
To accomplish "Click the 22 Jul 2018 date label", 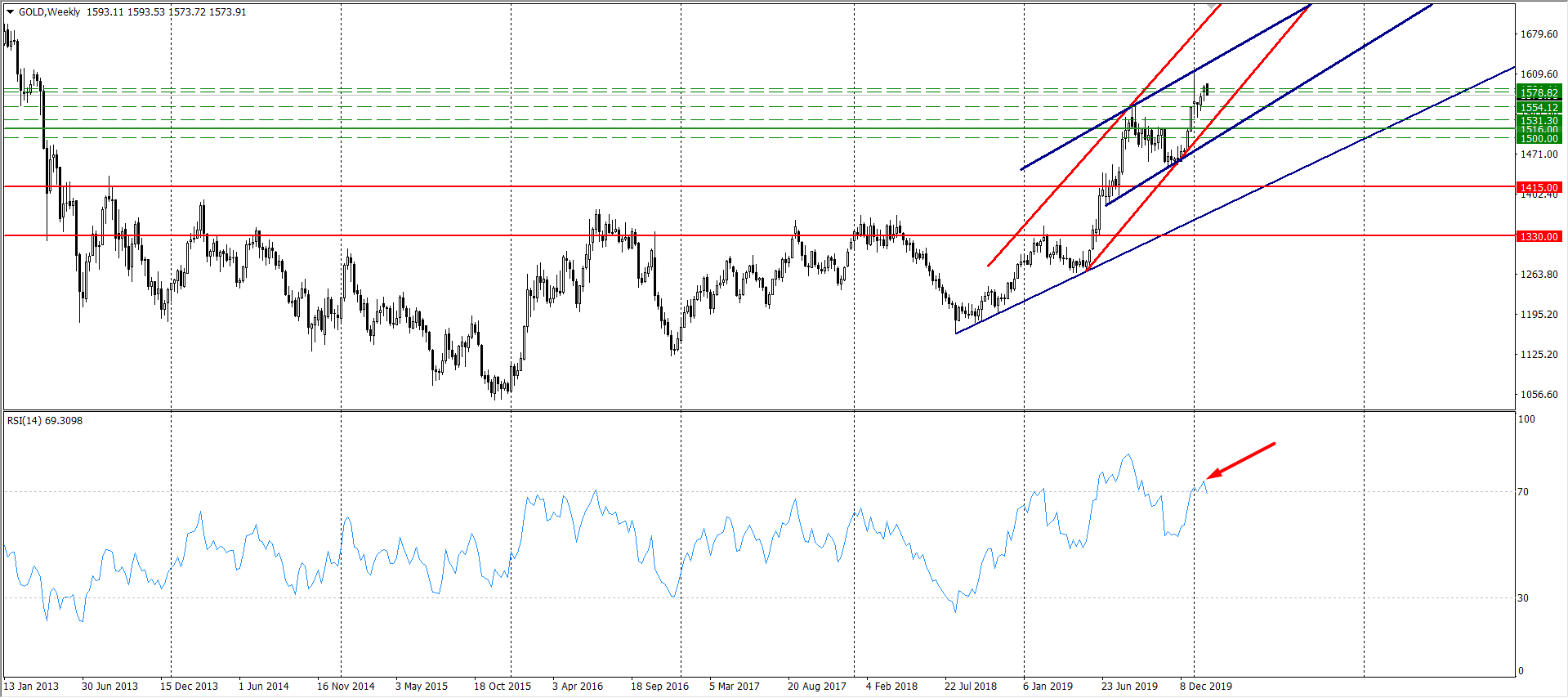I will point(970,686).
